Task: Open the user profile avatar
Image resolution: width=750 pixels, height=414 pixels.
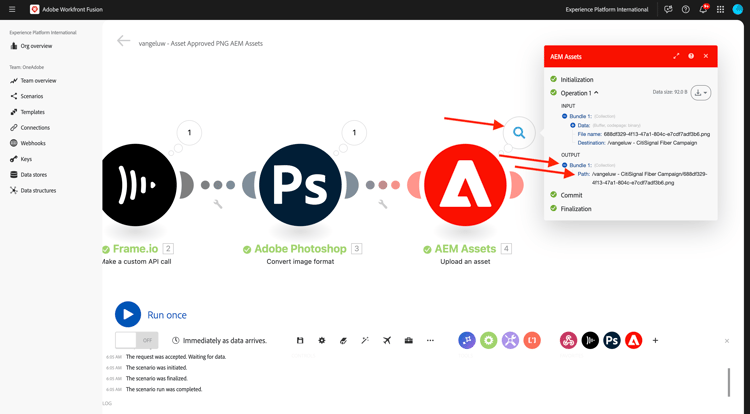Action: 738,10
